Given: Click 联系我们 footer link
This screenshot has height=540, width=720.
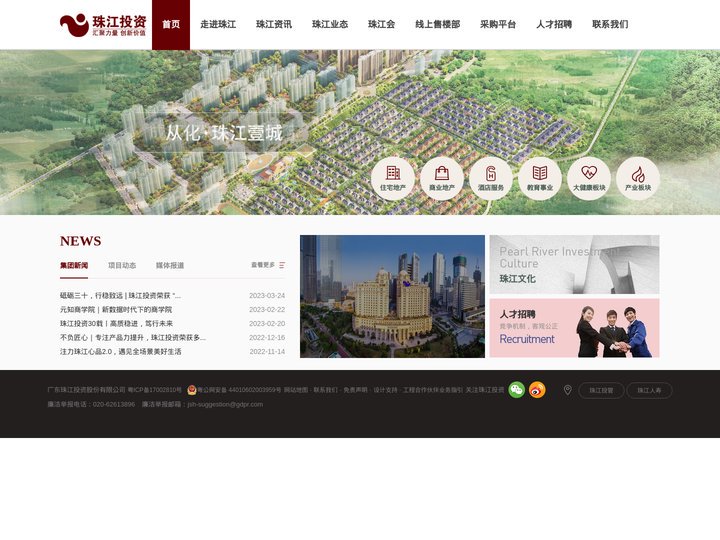Looking at the screenshot, I should pyautogui.click(x=326, y=390).
